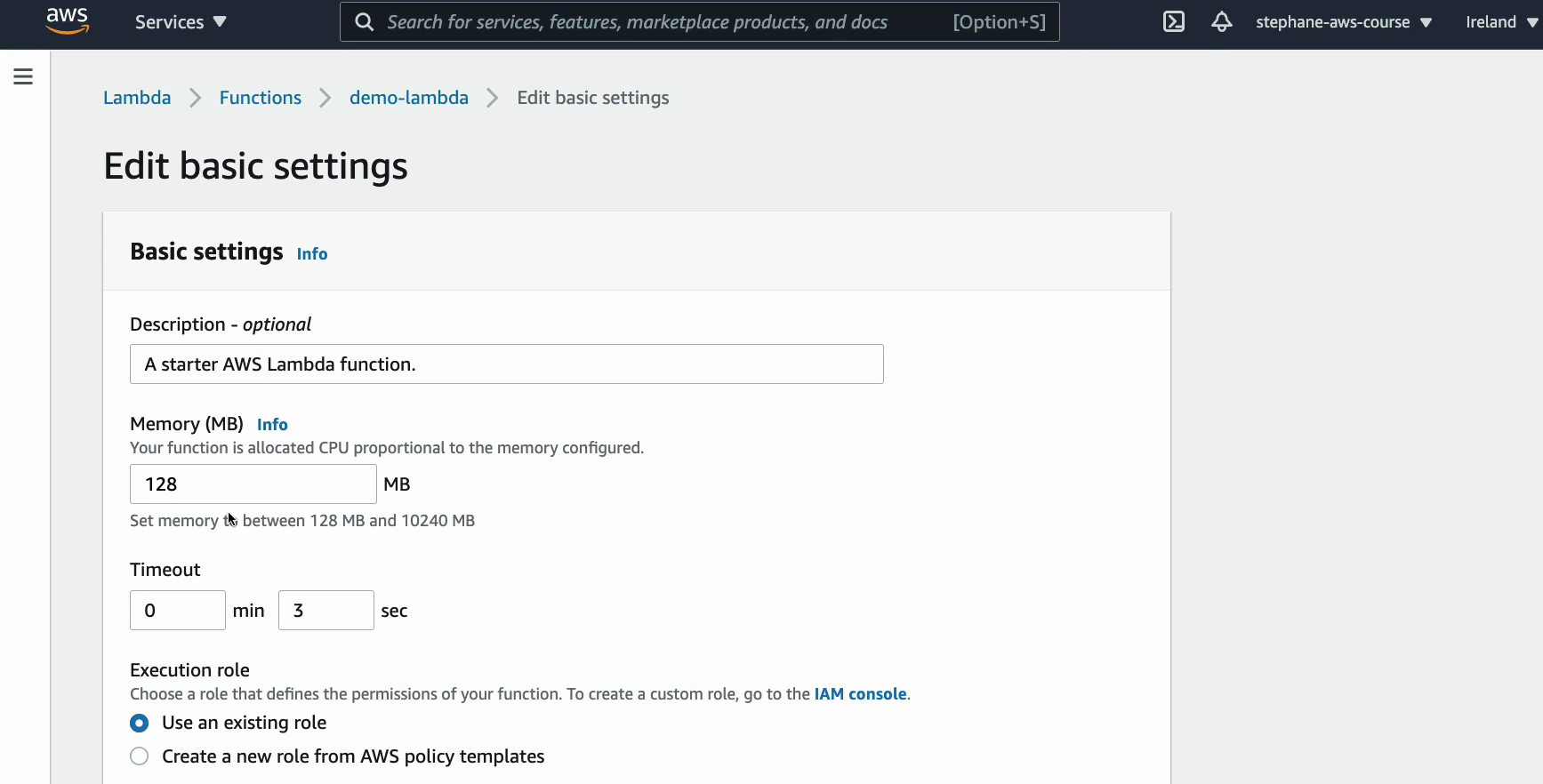Launch the CloudShell terminal icon
Viewport: 1543px width, 784px height.
(x=1174, y=22)
